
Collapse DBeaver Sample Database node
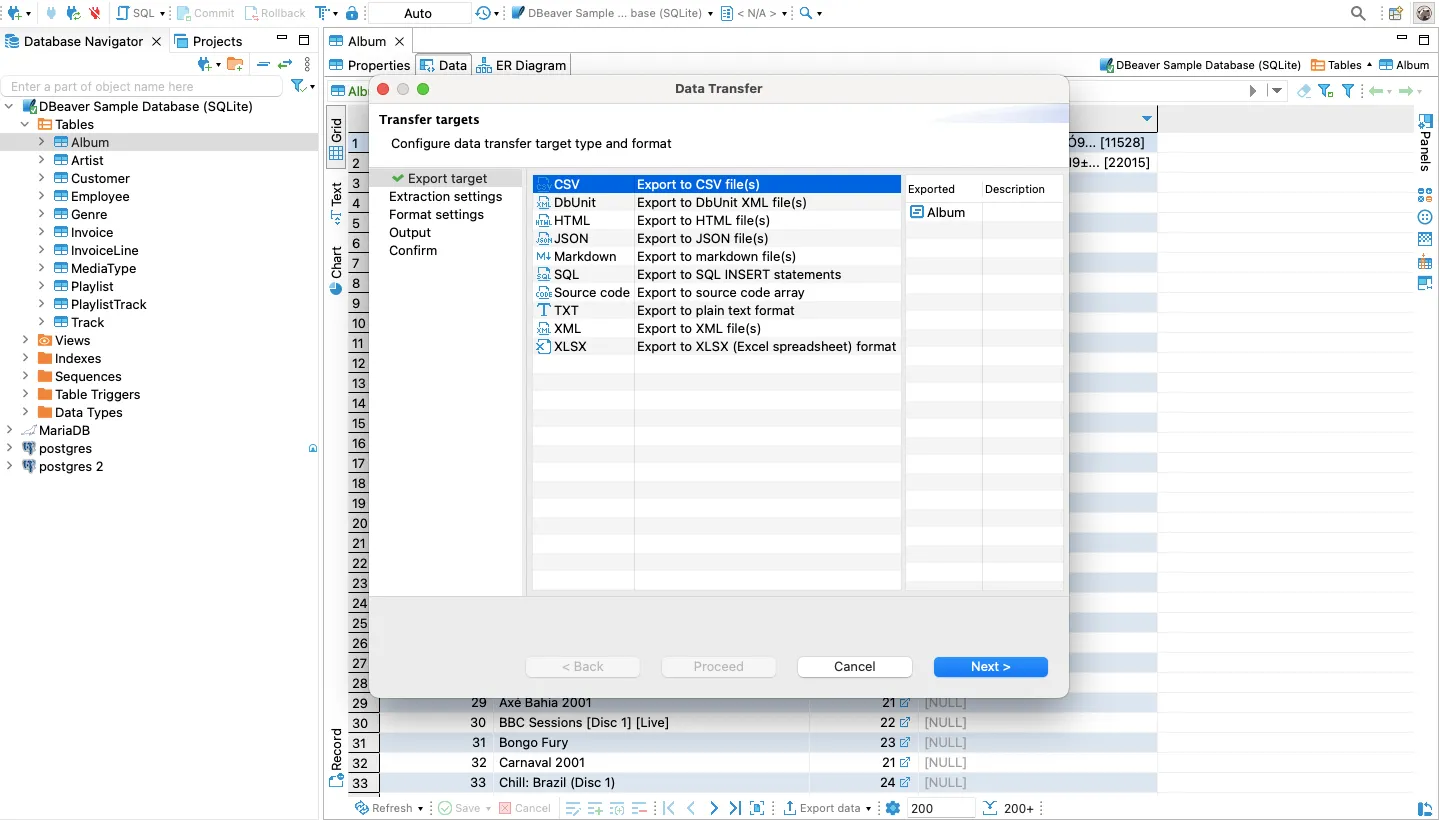pyautogui.click(x=9, y=106)
